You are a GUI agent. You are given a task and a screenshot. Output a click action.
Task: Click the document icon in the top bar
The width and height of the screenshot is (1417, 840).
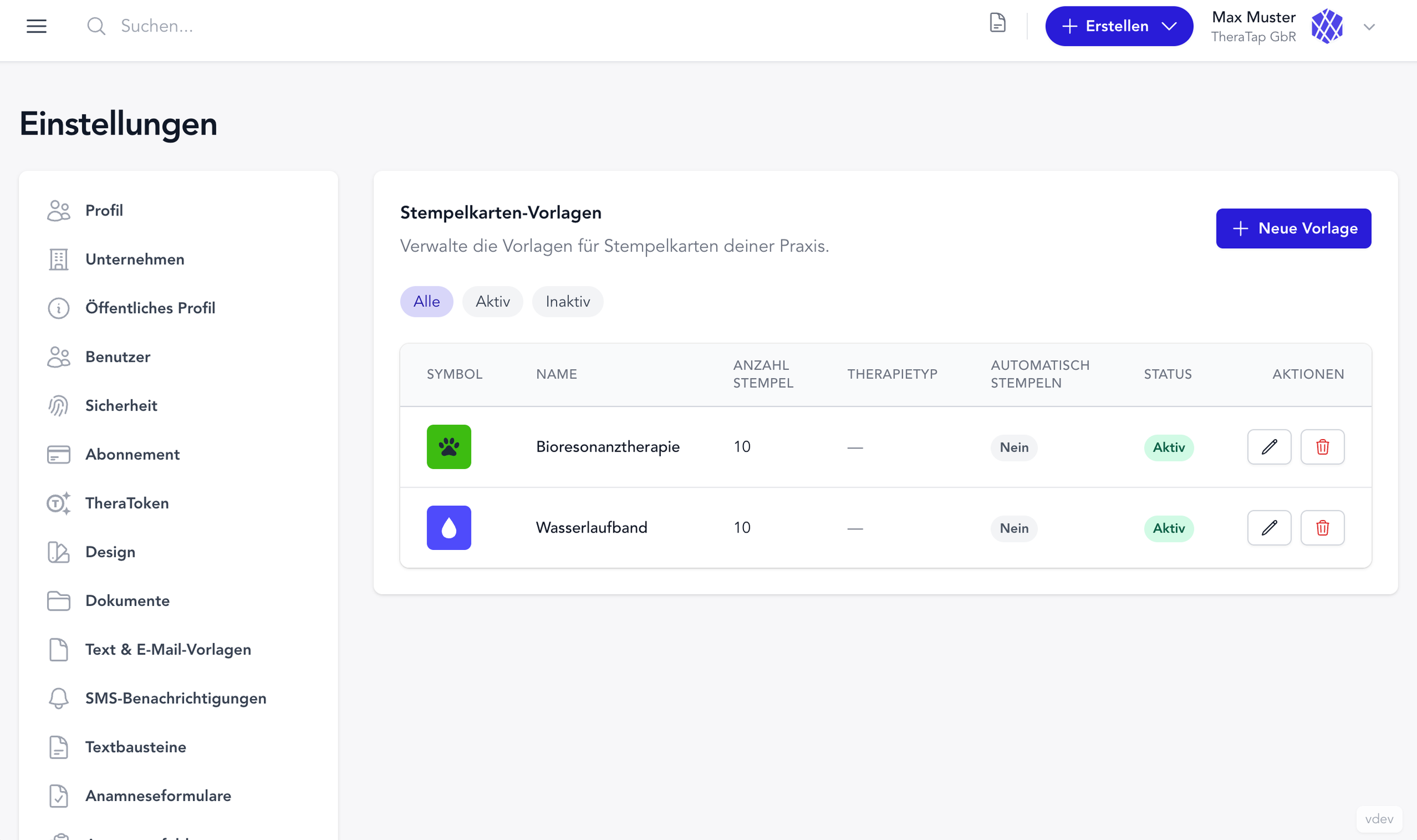(x=997, y=23)
